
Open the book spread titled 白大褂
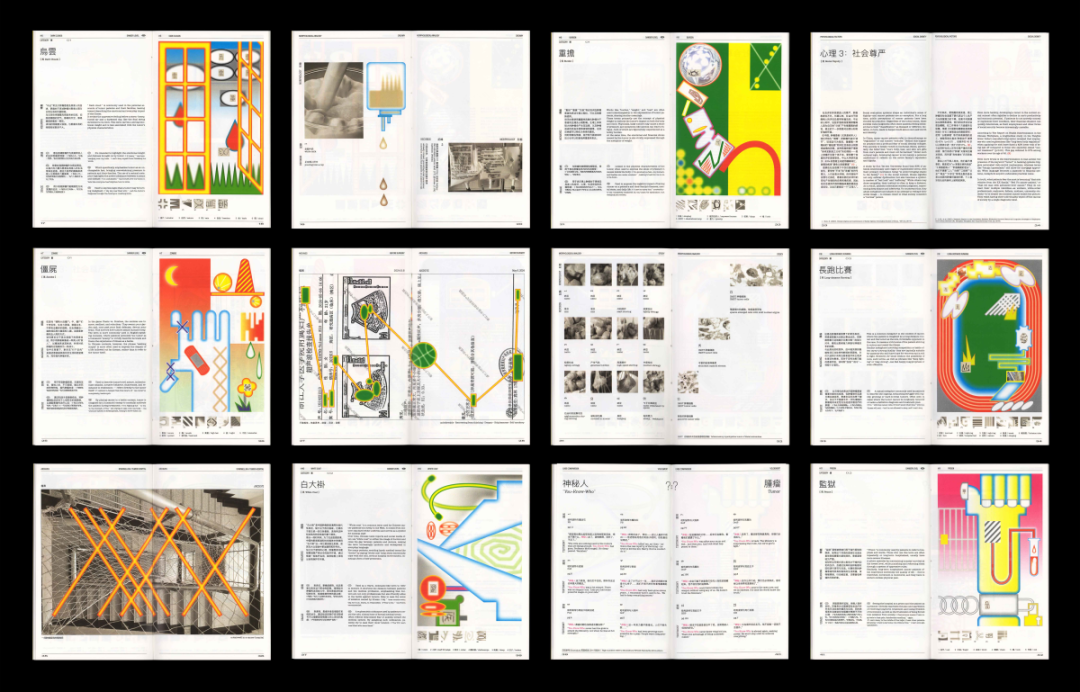point(411,562)
